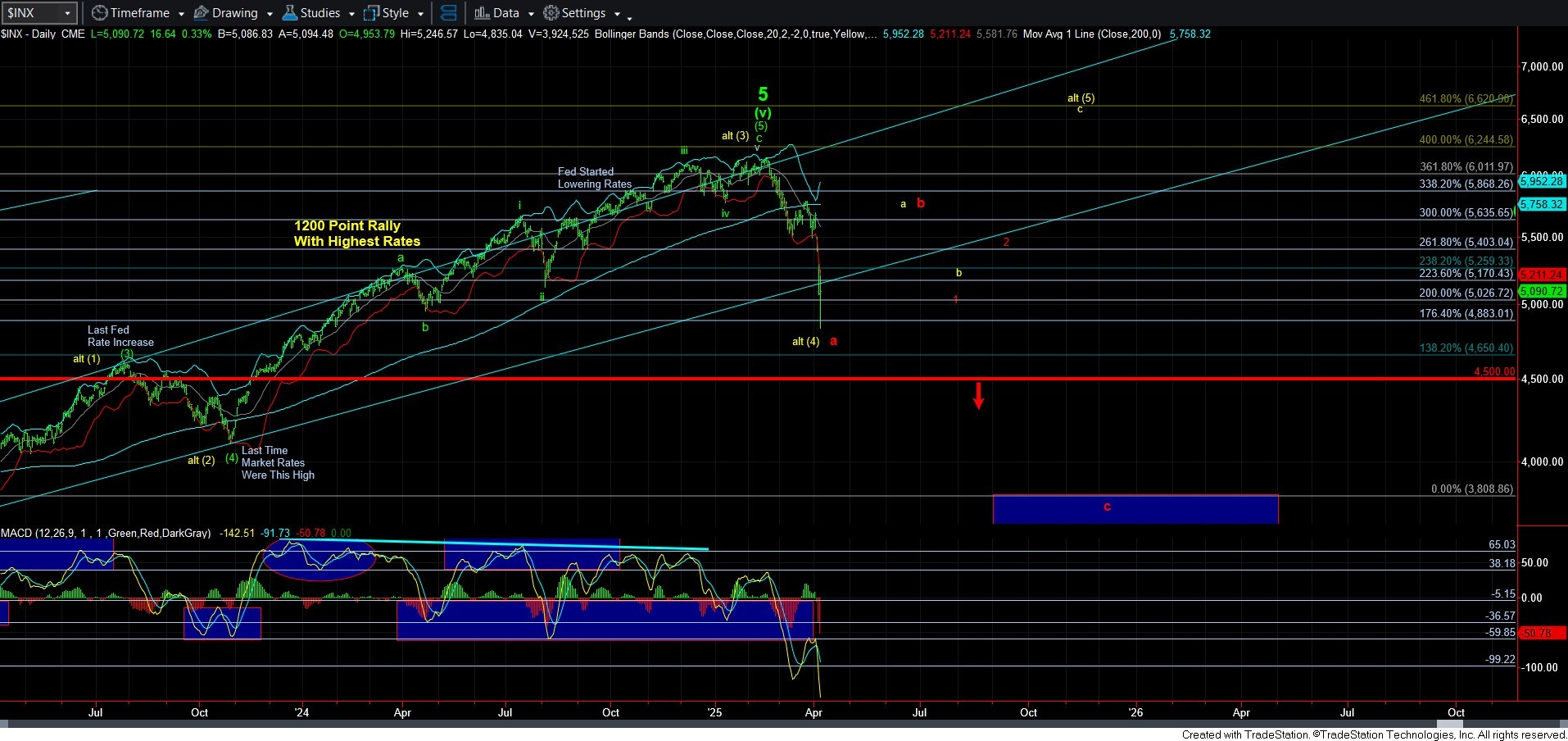This screenshot has width=1568, height=741.
Task: Expand the toolbar overflow arrow after Settings
Action: point(629,18)
